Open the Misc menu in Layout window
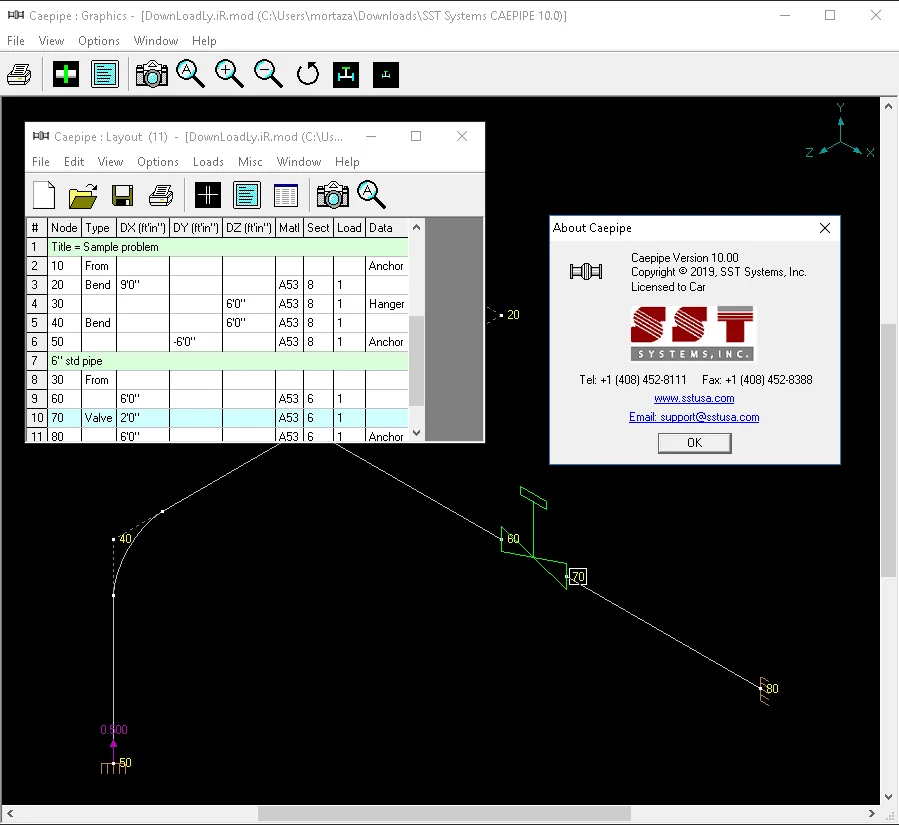The width and height of the screenshot is (899, 825). pyautogui.click(x=250, y=162)
